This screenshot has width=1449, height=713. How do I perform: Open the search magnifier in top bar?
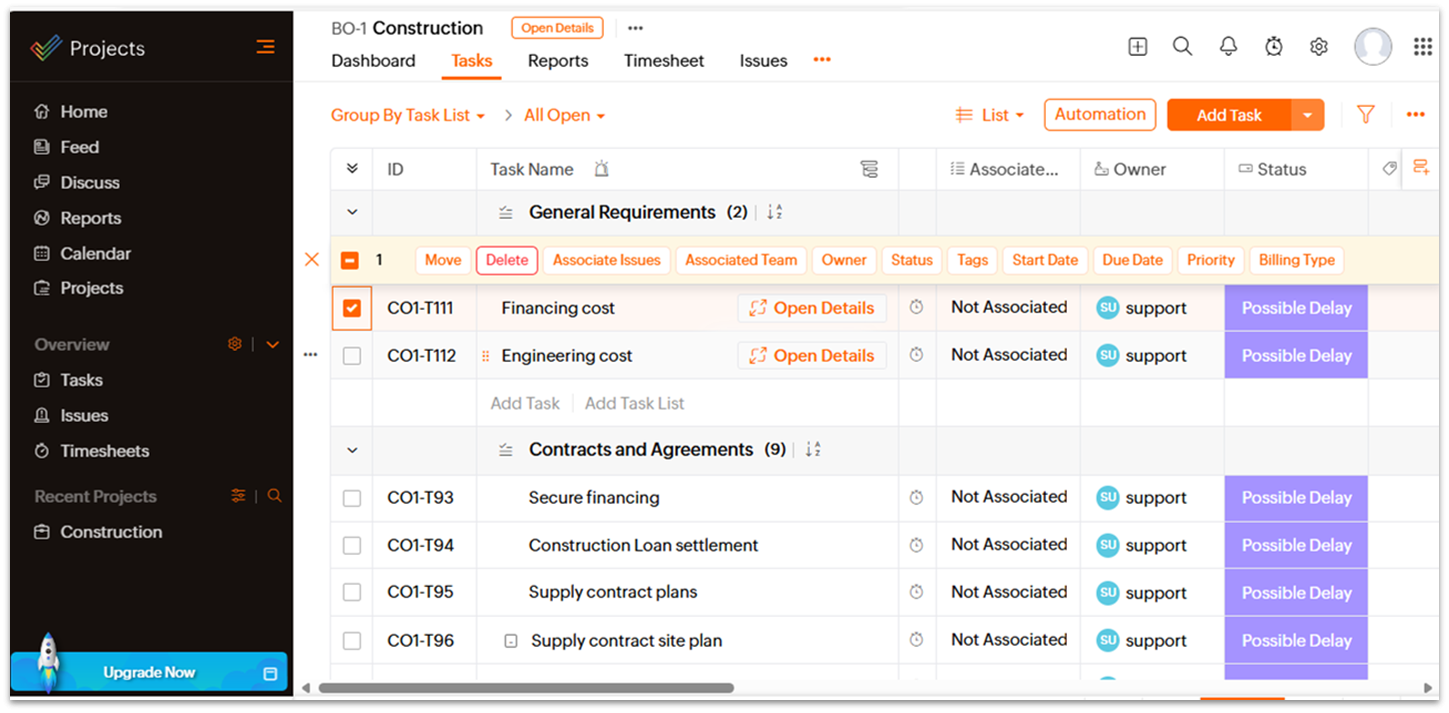(x=1182, y=47)
